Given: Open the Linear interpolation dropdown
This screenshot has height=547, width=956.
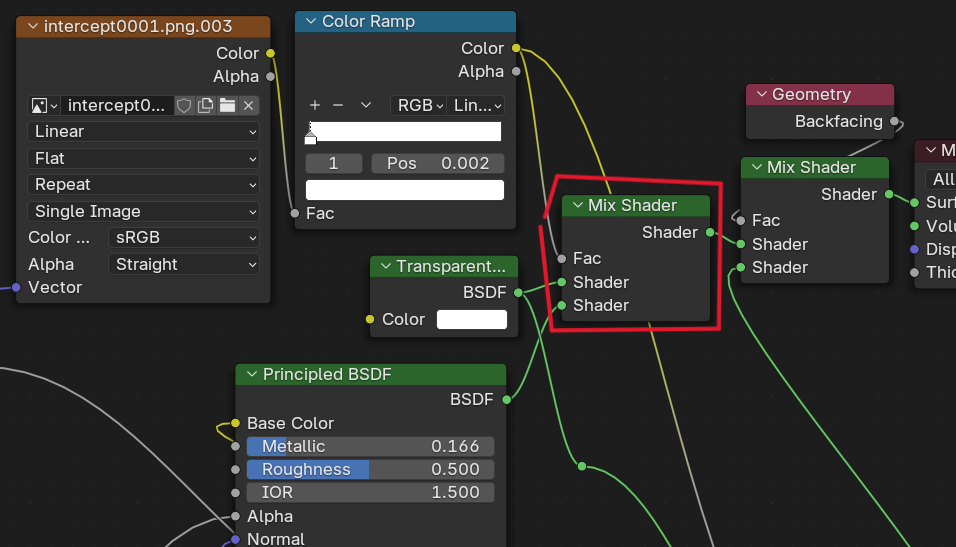Looking at the screenshot, I should pos(143,132).
